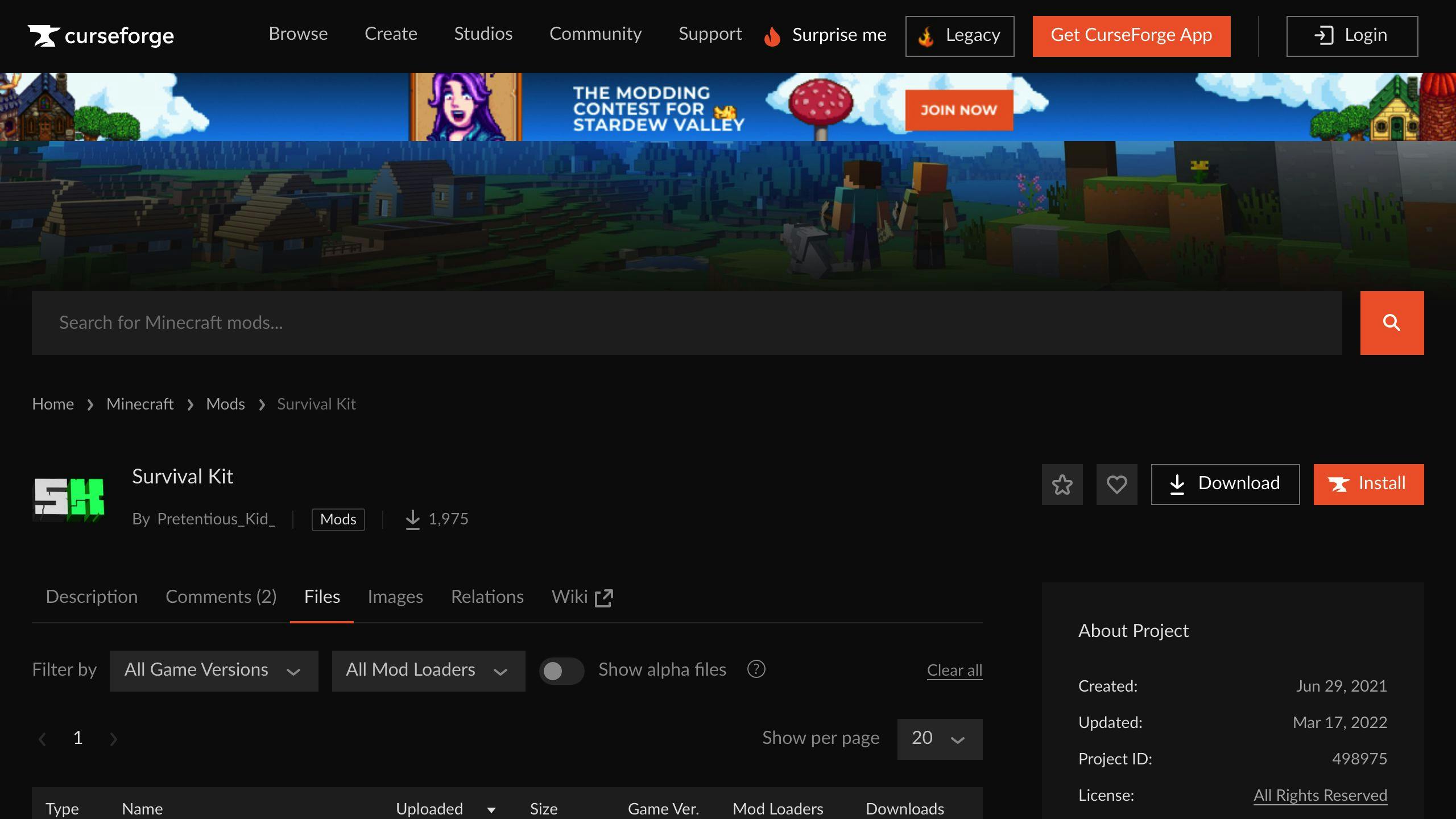Screen dimensions: 1456x819
Task: Click the Surprise me flame icon
Action: (772, 36)
